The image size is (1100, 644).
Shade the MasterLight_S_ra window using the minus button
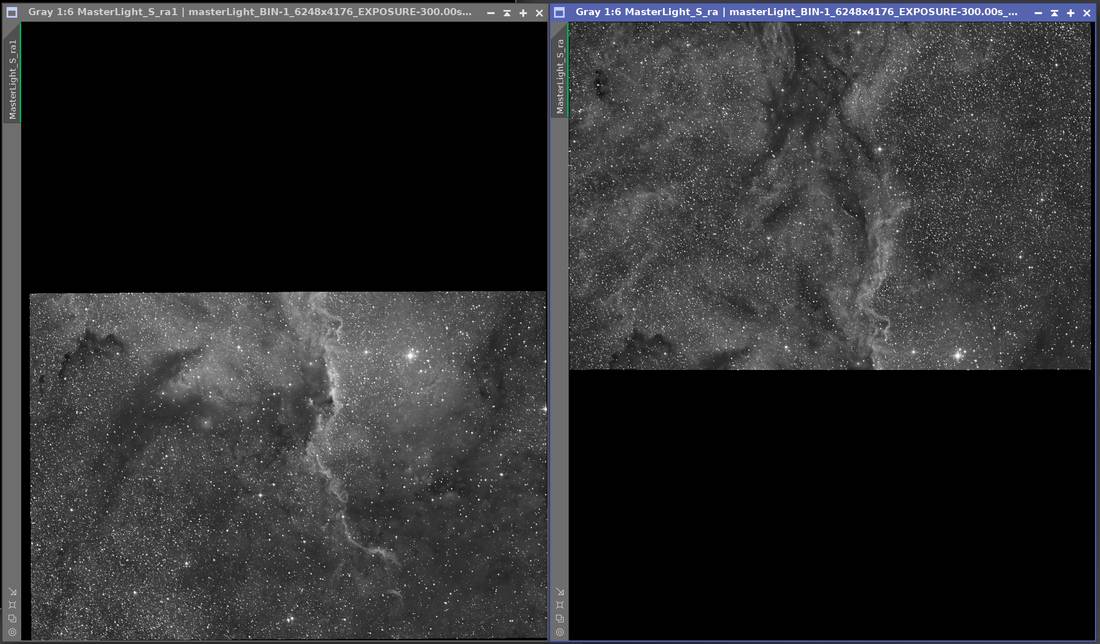point(1038,13)
